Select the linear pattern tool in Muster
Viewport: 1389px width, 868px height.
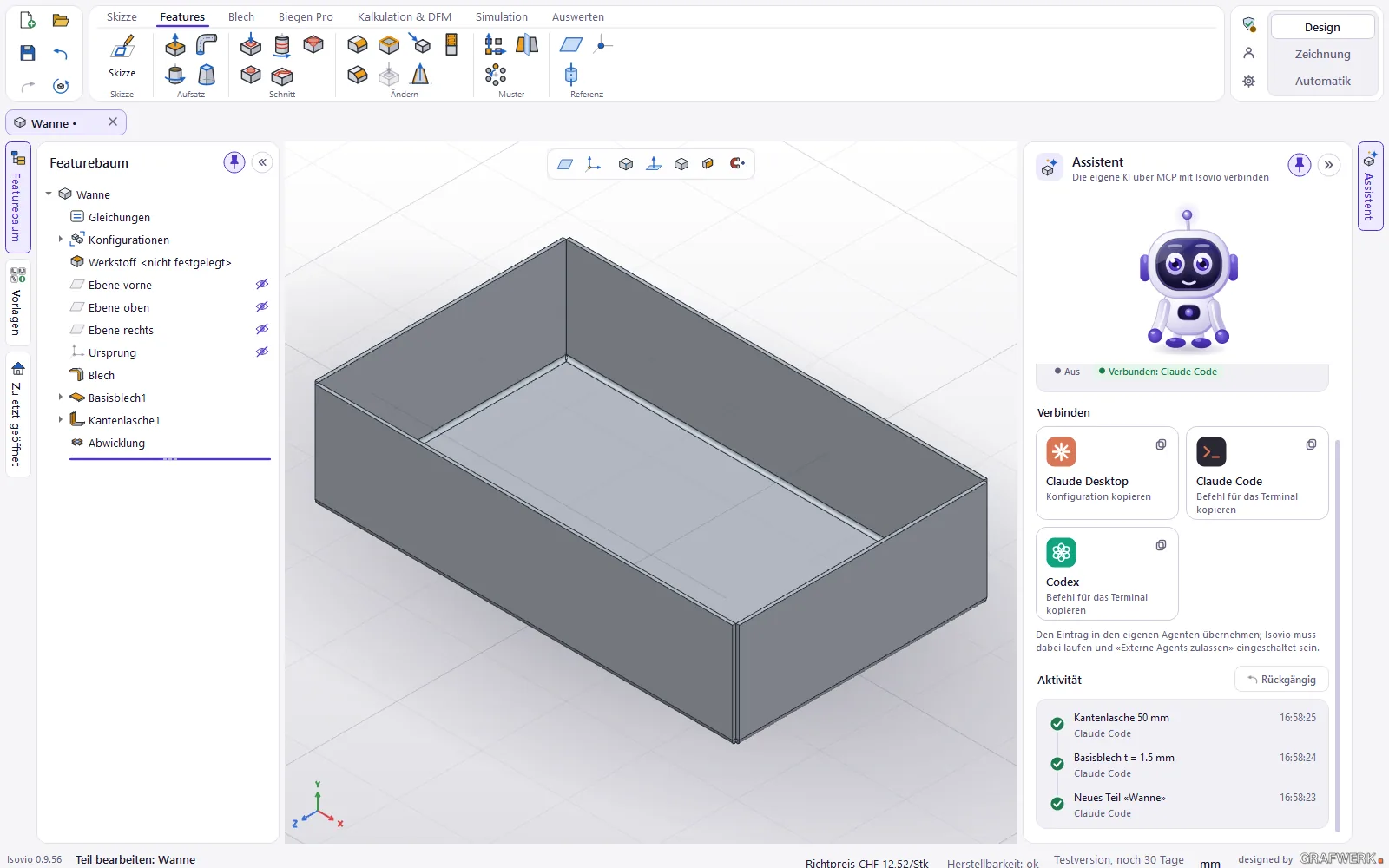point(495,45)
